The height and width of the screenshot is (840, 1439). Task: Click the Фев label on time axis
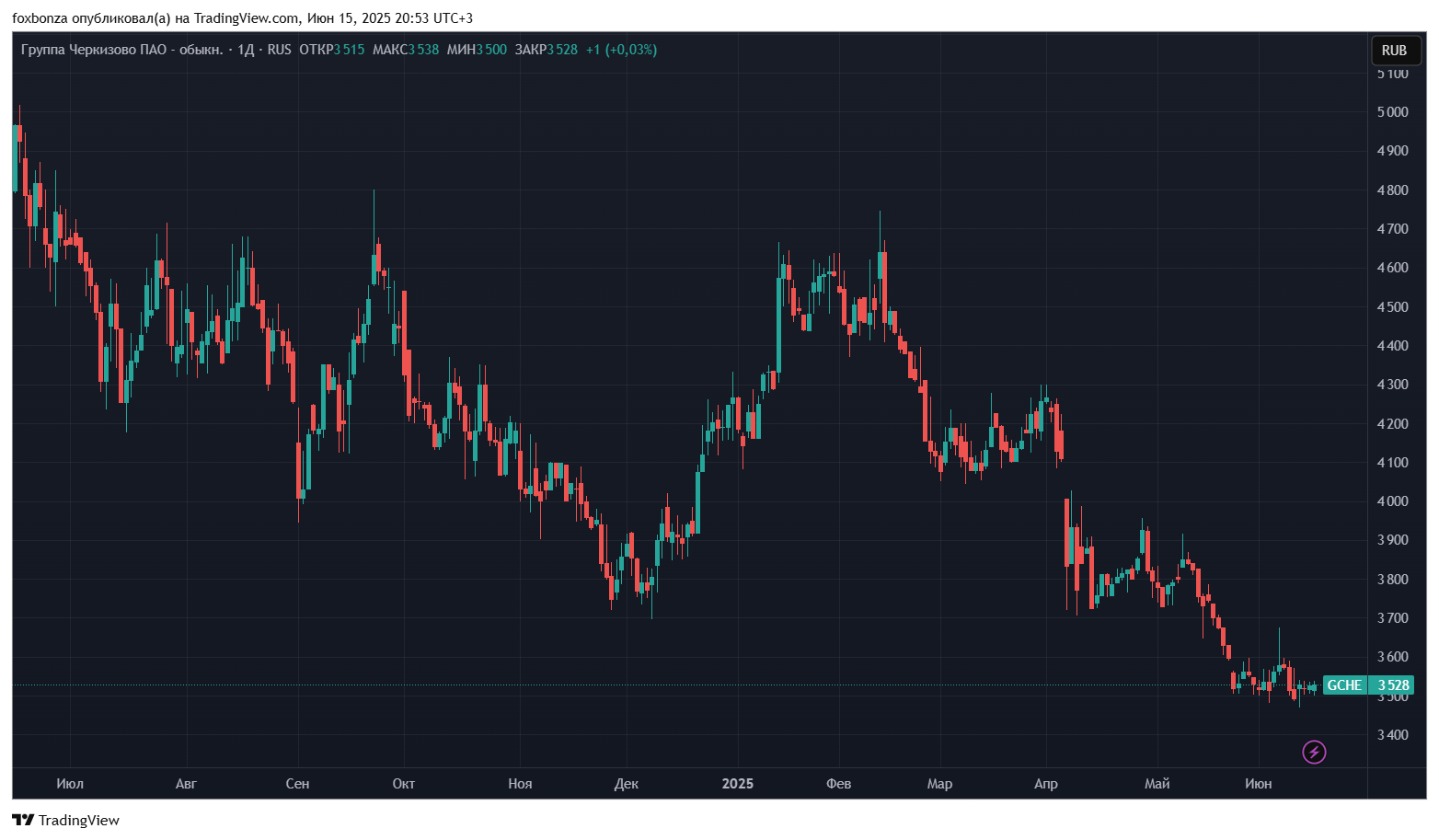click(x=838, y=784)
